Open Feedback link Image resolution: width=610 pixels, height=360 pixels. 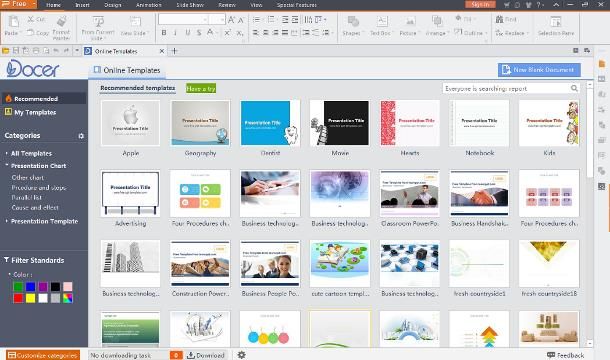click(565, 355)
